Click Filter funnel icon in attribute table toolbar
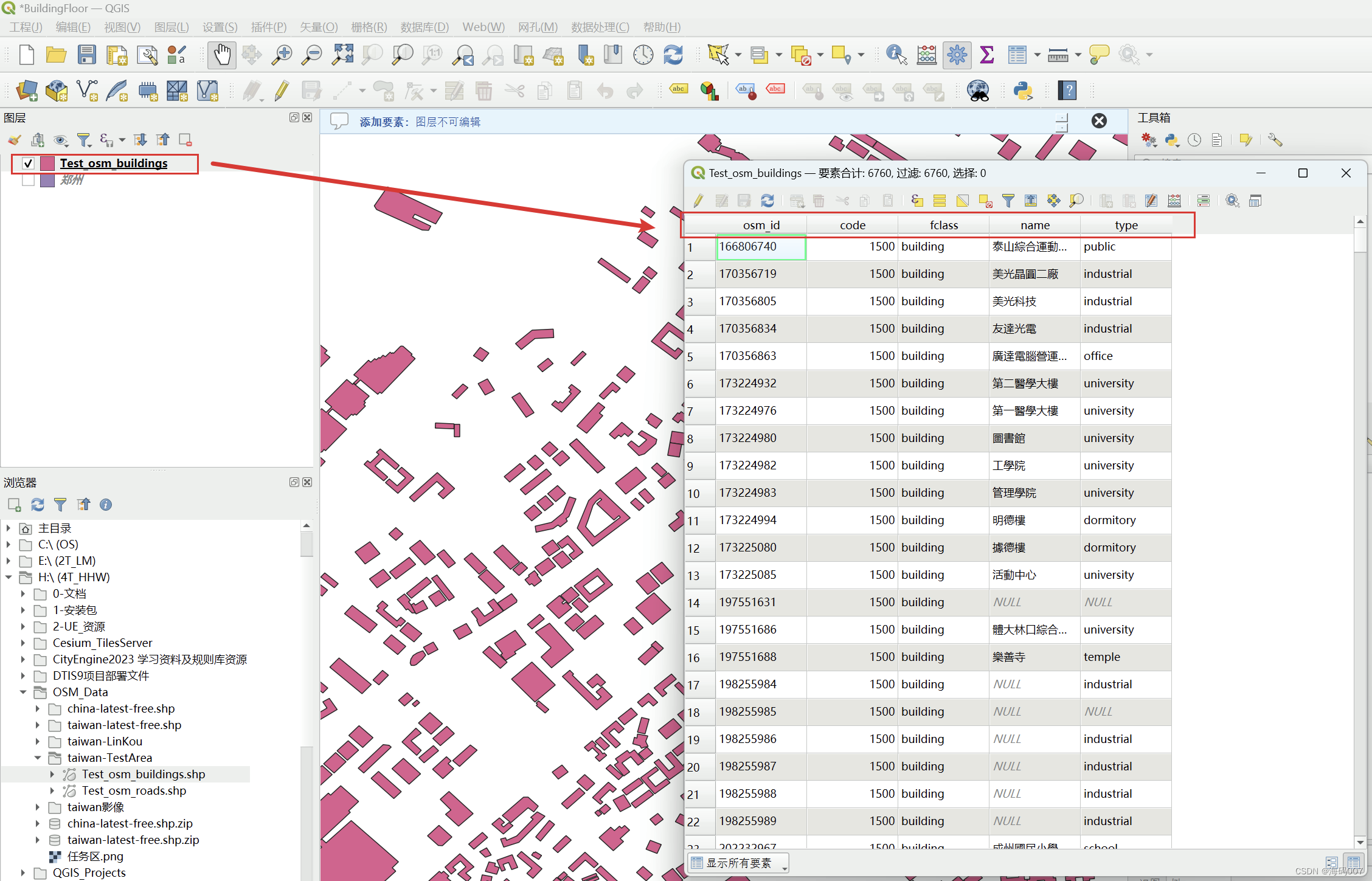 1008,201
